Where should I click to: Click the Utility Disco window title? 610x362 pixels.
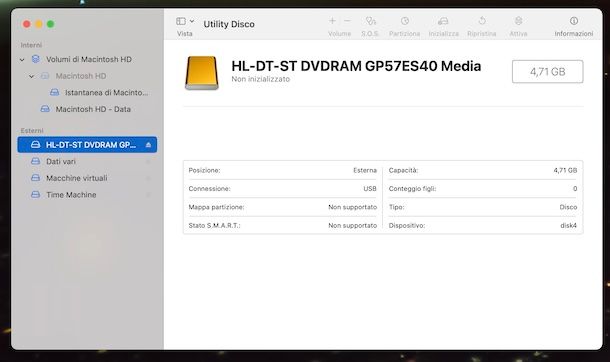point(229,24)
